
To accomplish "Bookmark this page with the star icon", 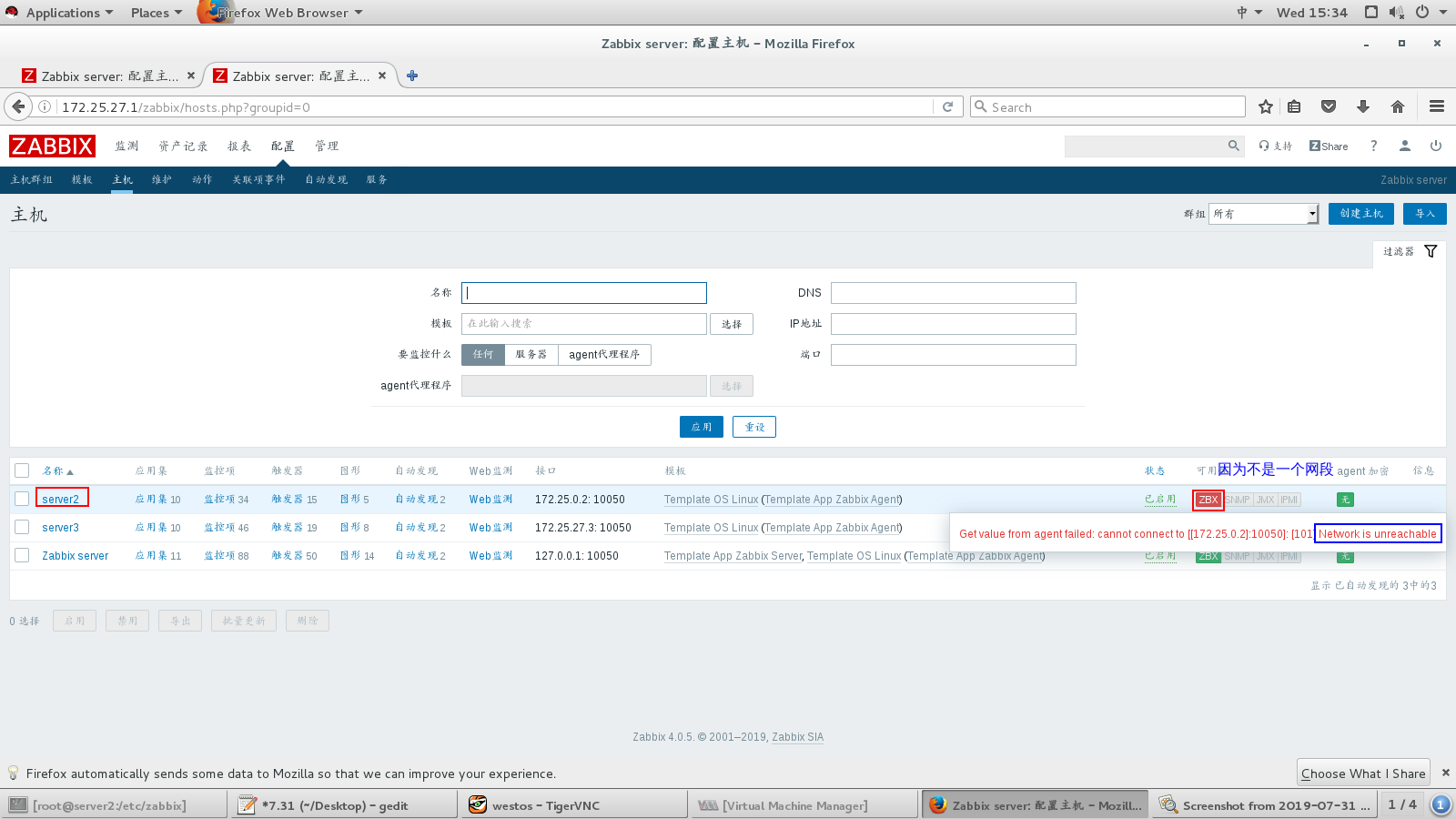I will pyautogui.click(x=1265, y=106).
